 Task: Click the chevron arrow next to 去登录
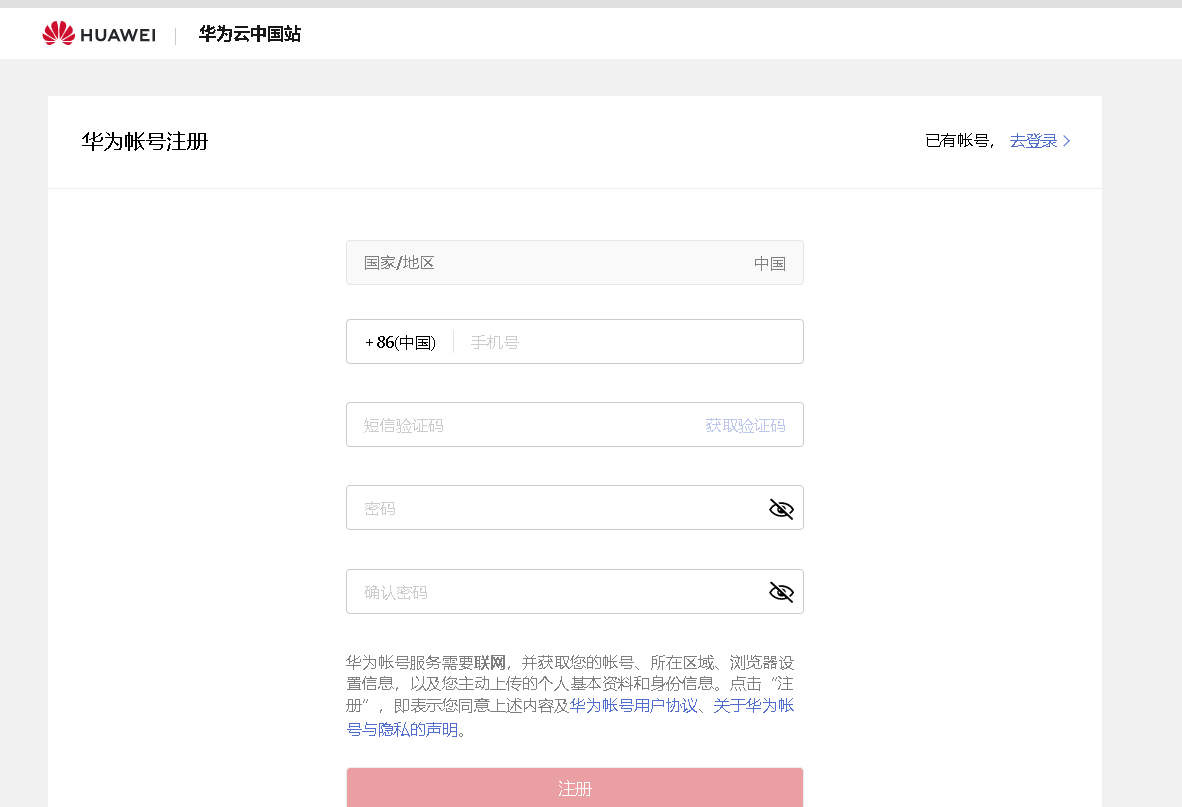(x=1067, y=141)
